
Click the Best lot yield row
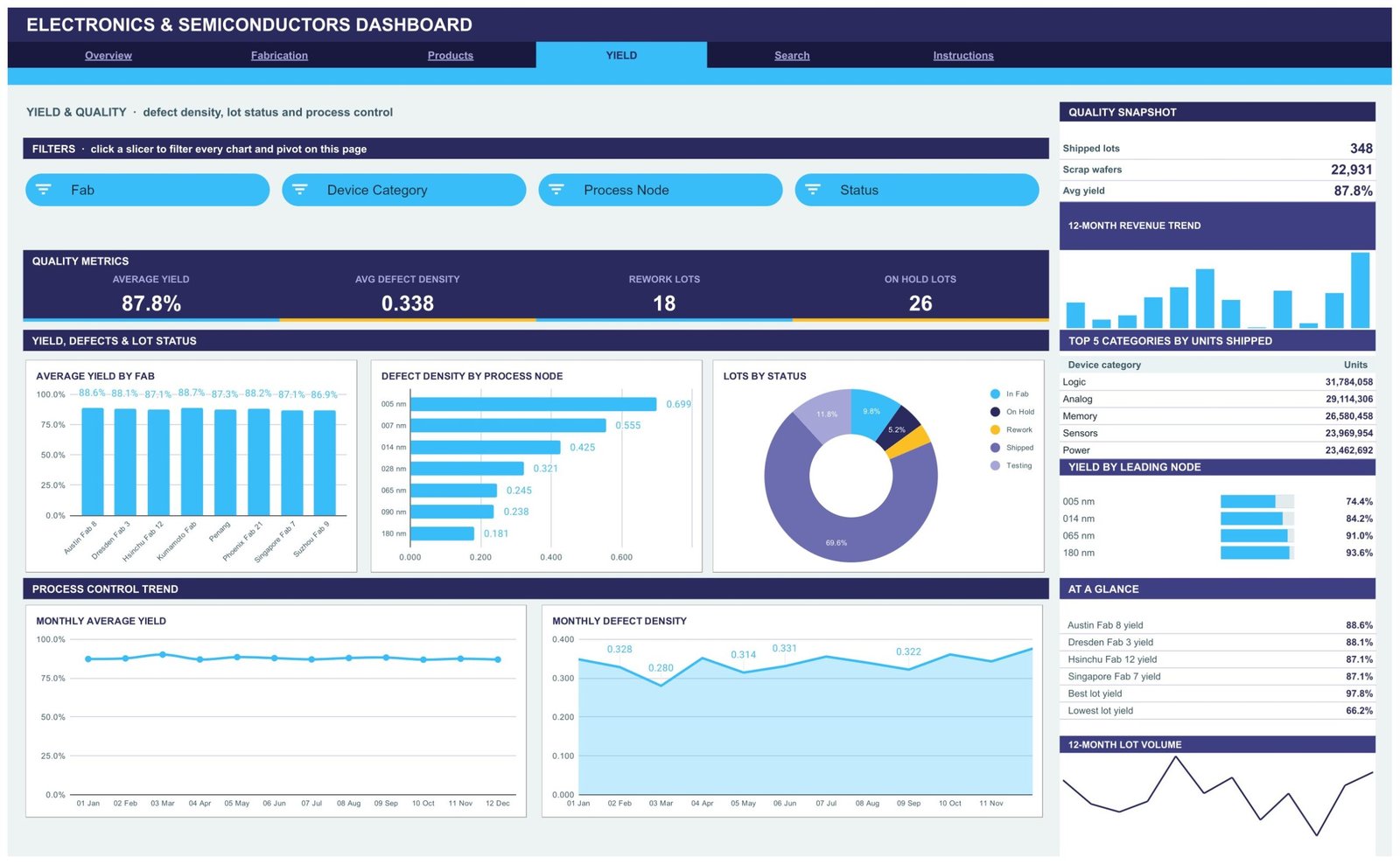point(1217,693)
